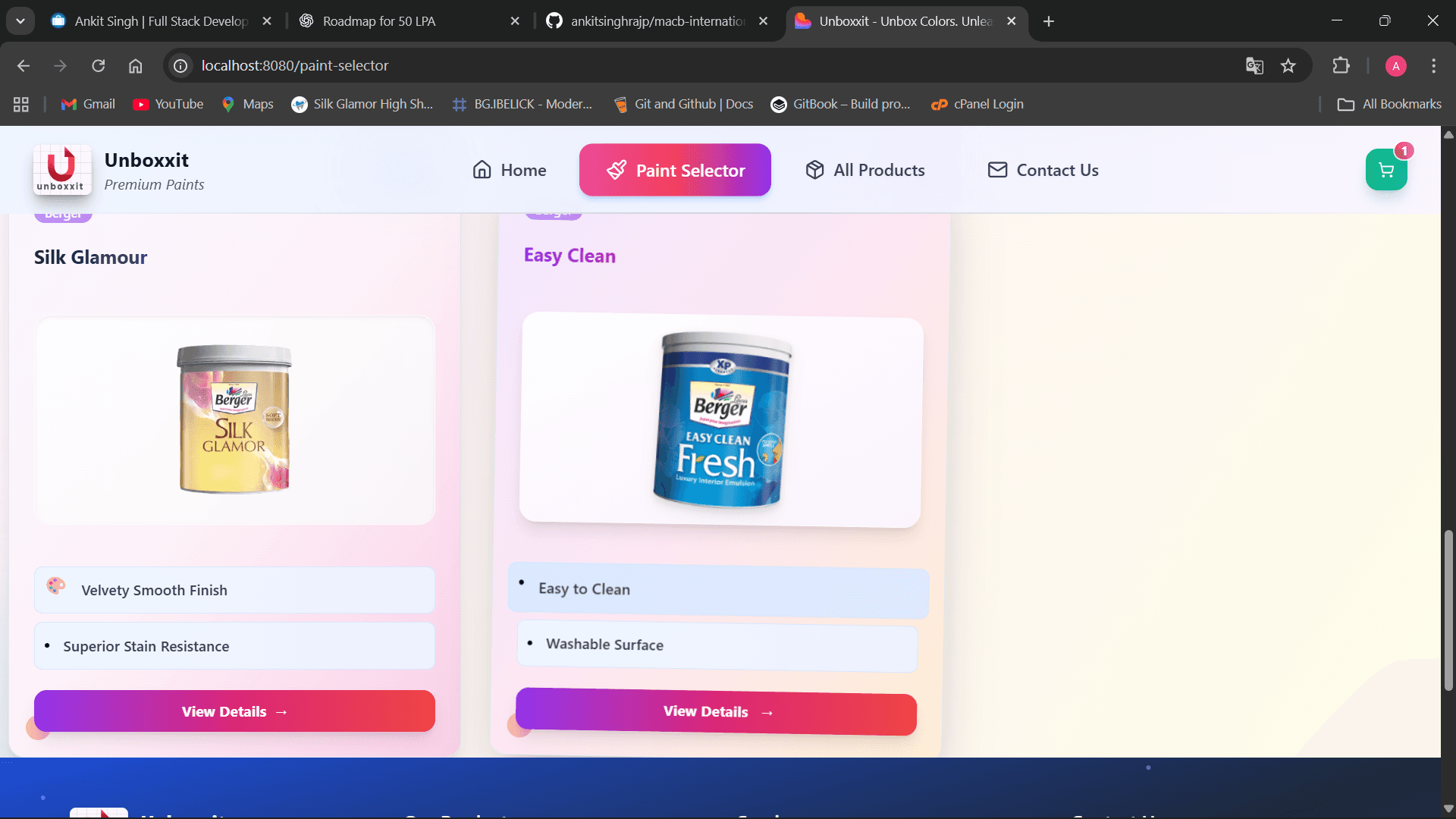Click the Google Translate icon
Image resolution: width=1456 pixels, height=819 pixels.
(x=1254, y=66)
